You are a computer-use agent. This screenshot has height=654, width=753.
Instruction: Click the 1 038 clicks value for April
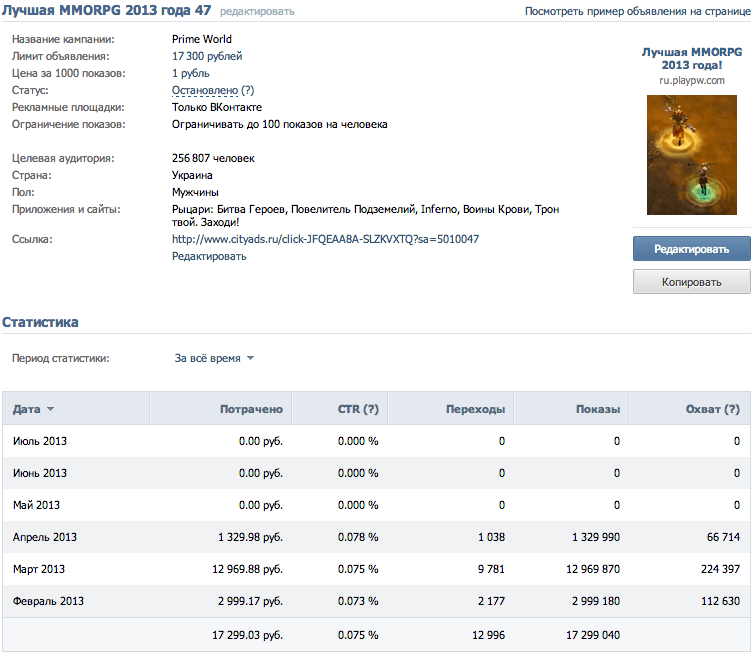491,537
